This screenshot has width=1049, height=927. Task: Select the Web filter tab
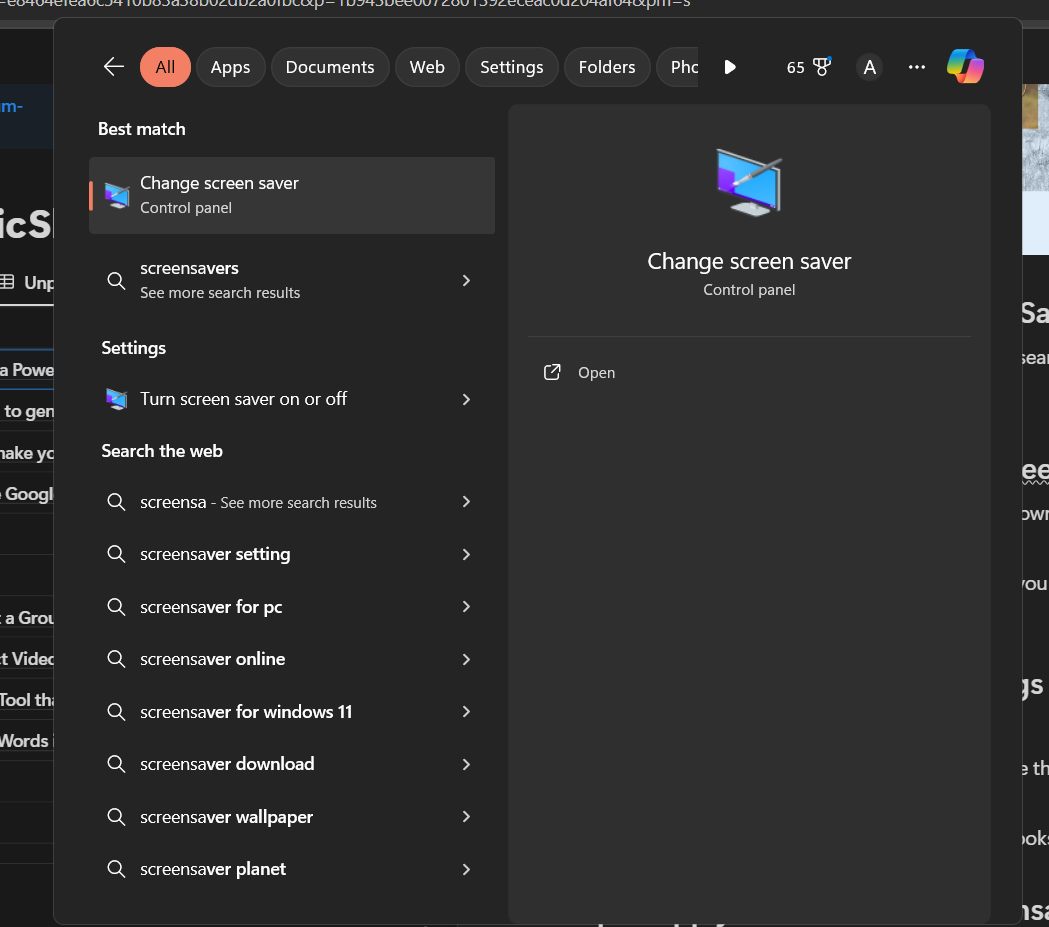427,67
